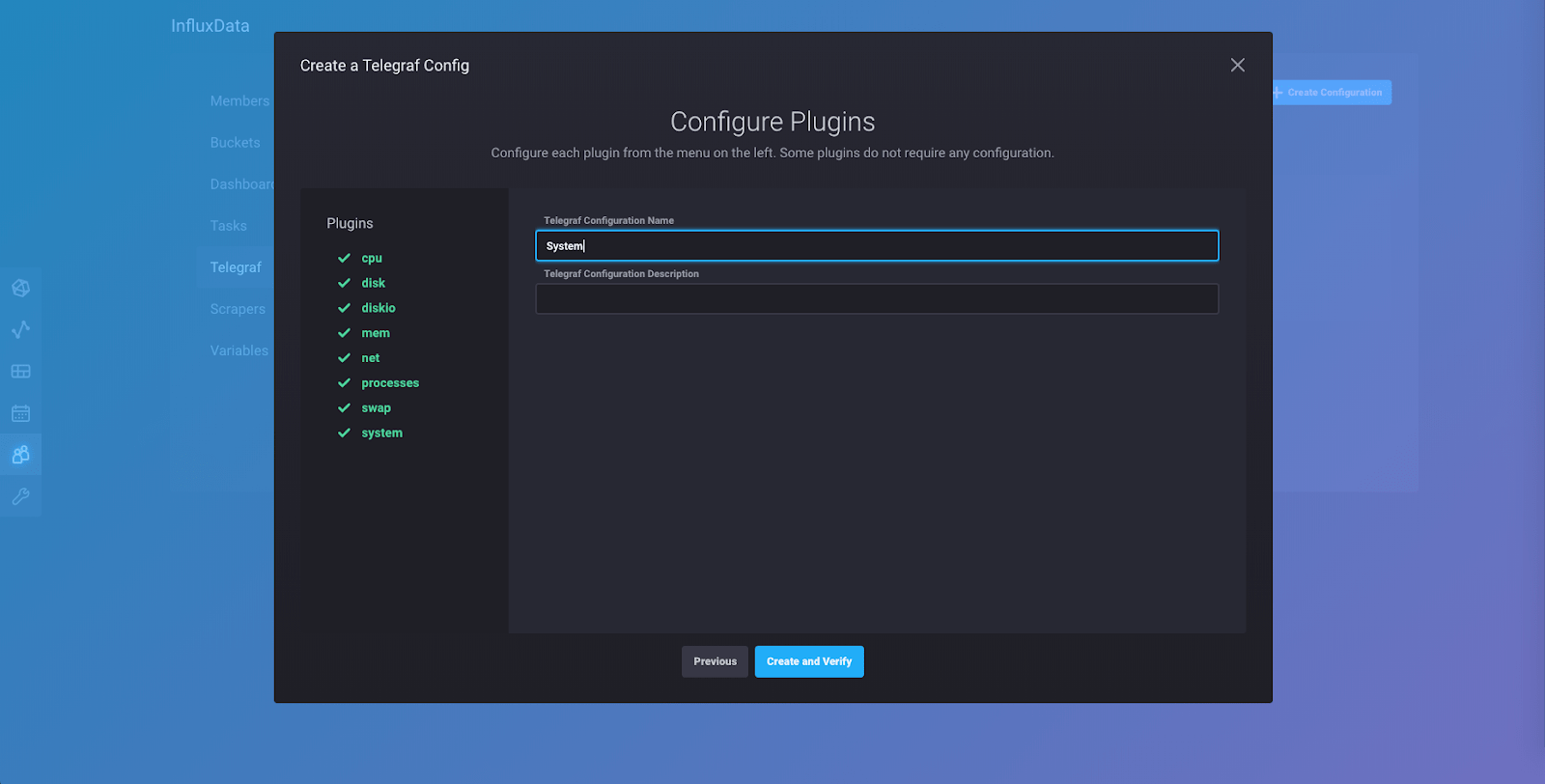Open the diskio plugin entry
The height and width of the screenshot is (784, 1545).
click(x=379, y=308)
